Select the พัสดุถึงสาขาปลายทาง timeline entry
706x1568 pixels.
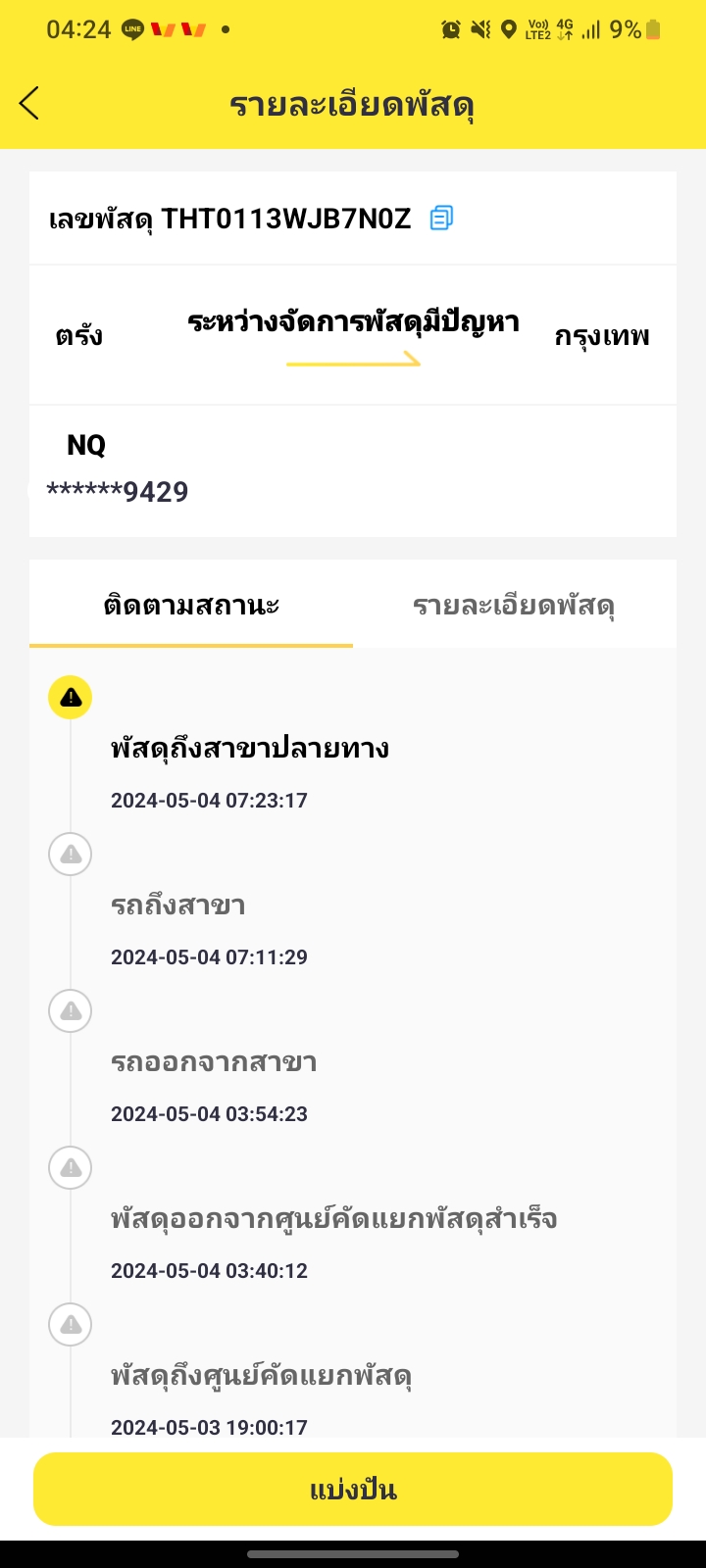(x=250, y=750)
